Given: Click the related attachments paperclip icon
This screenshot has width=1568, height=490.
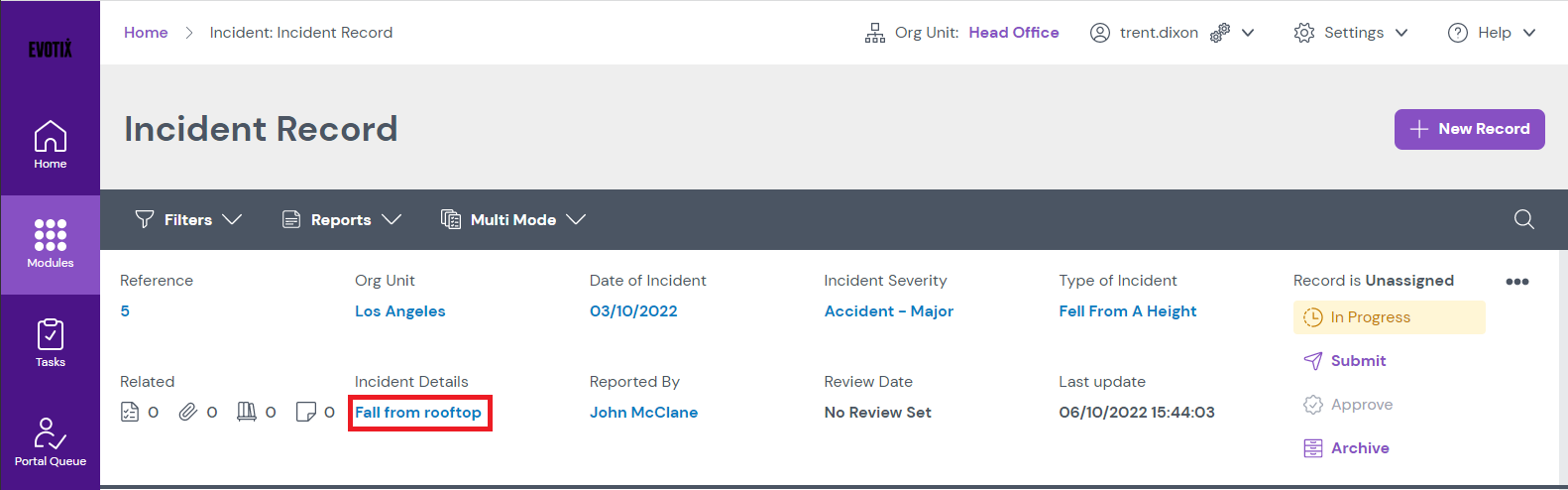Looking at the screenshot, I should tap(188, 412).
